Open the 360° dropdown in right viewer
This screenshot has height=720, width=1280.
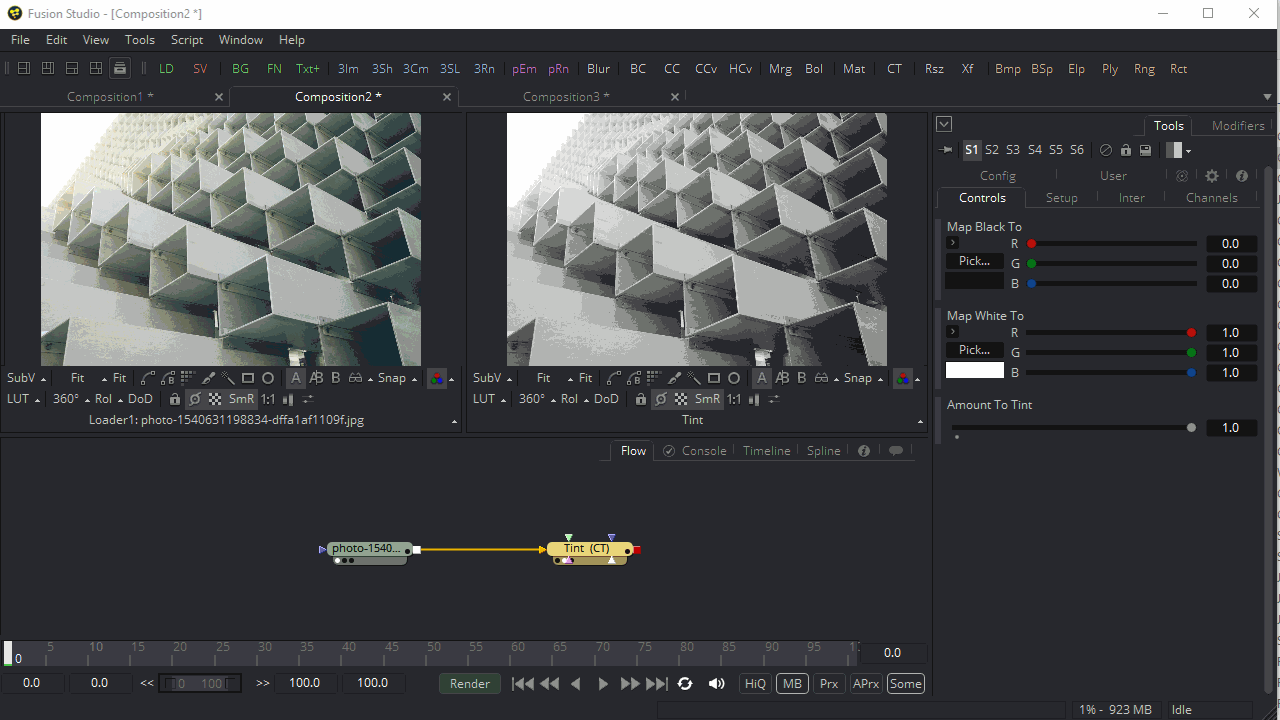[x=537, y=399]
